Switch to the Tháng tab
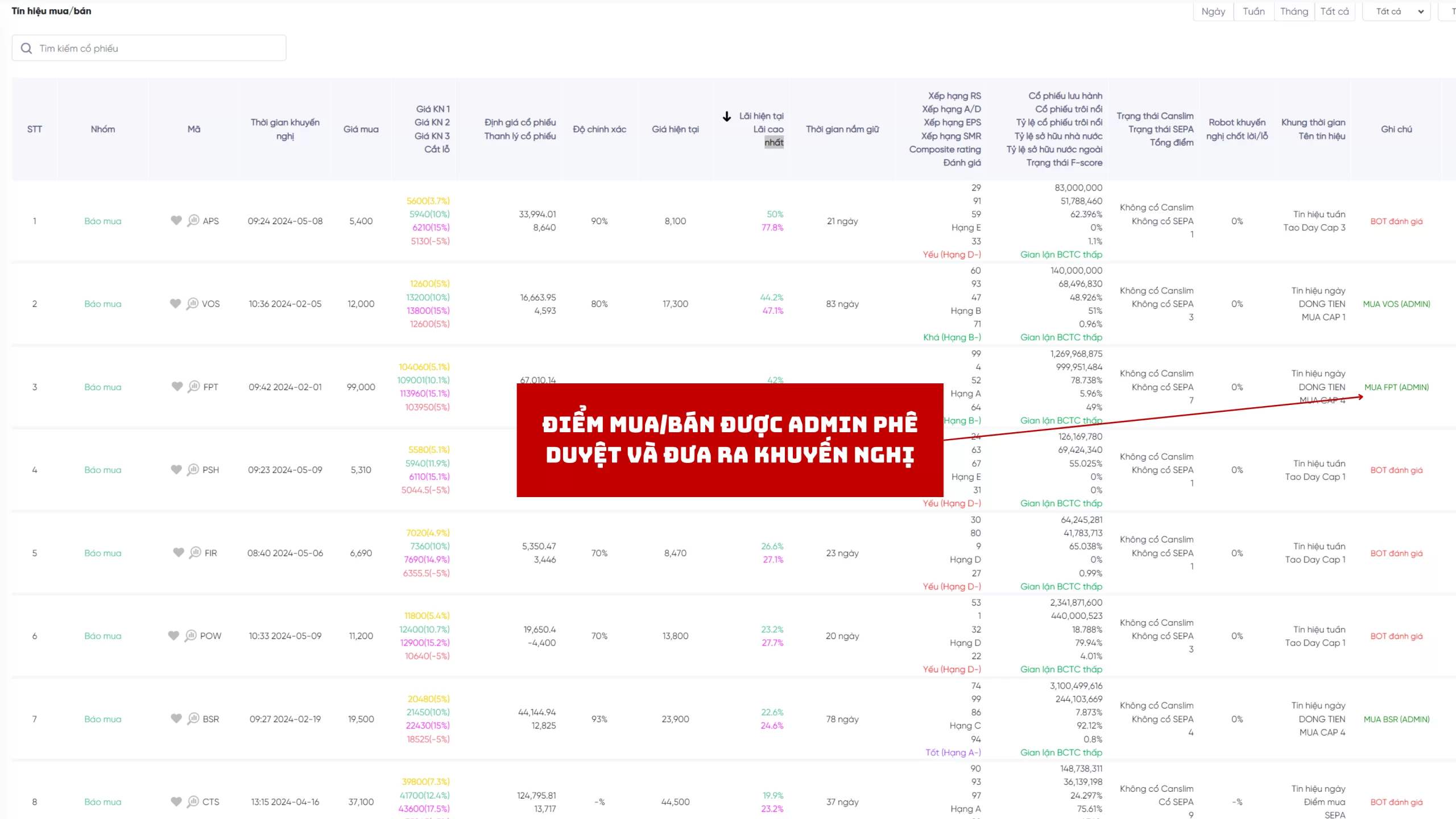This screenshot has height=819, width=1456. click(1294, 11)
